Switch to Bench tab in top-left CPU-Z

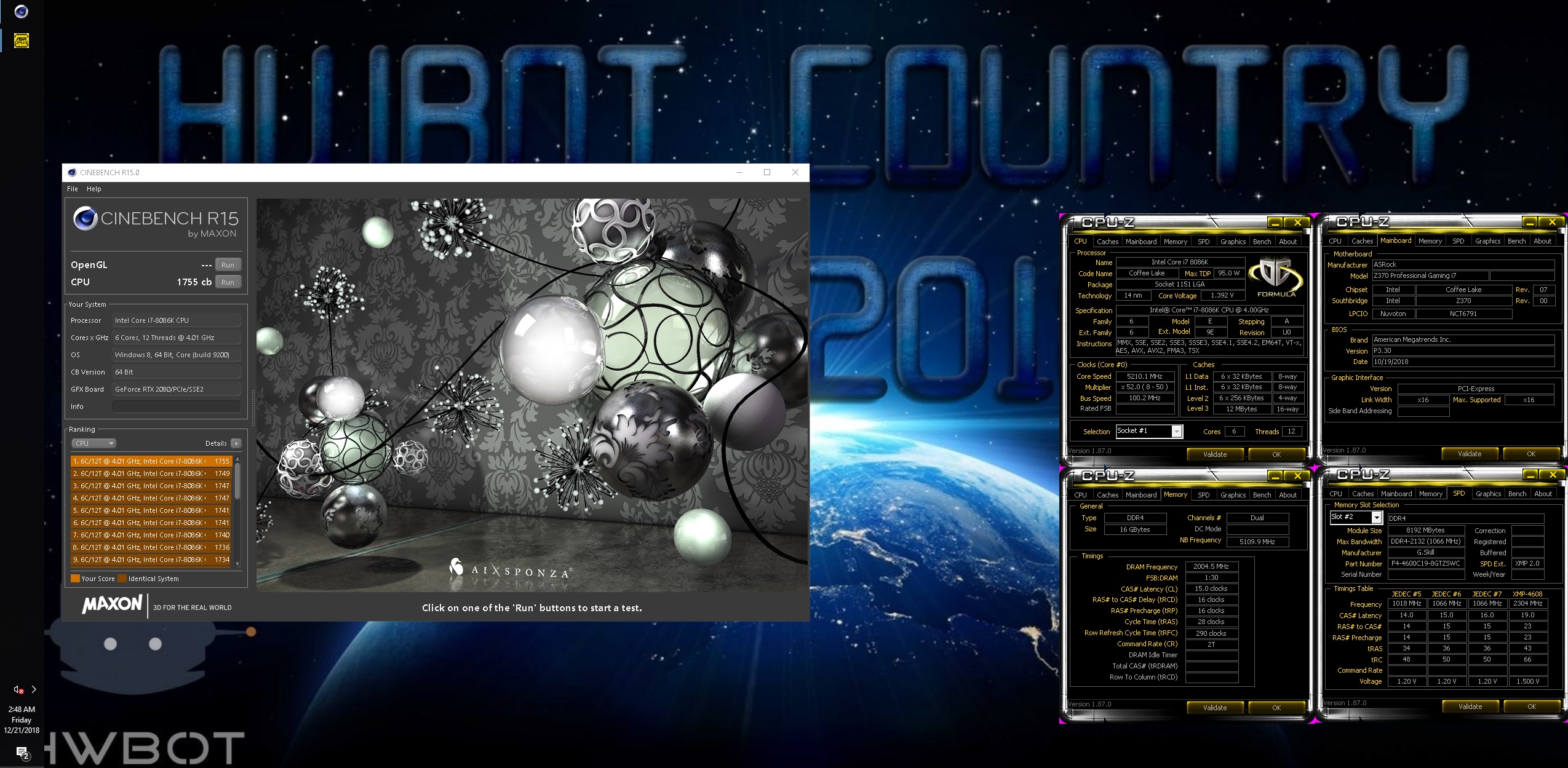[x=1262, y=242]
